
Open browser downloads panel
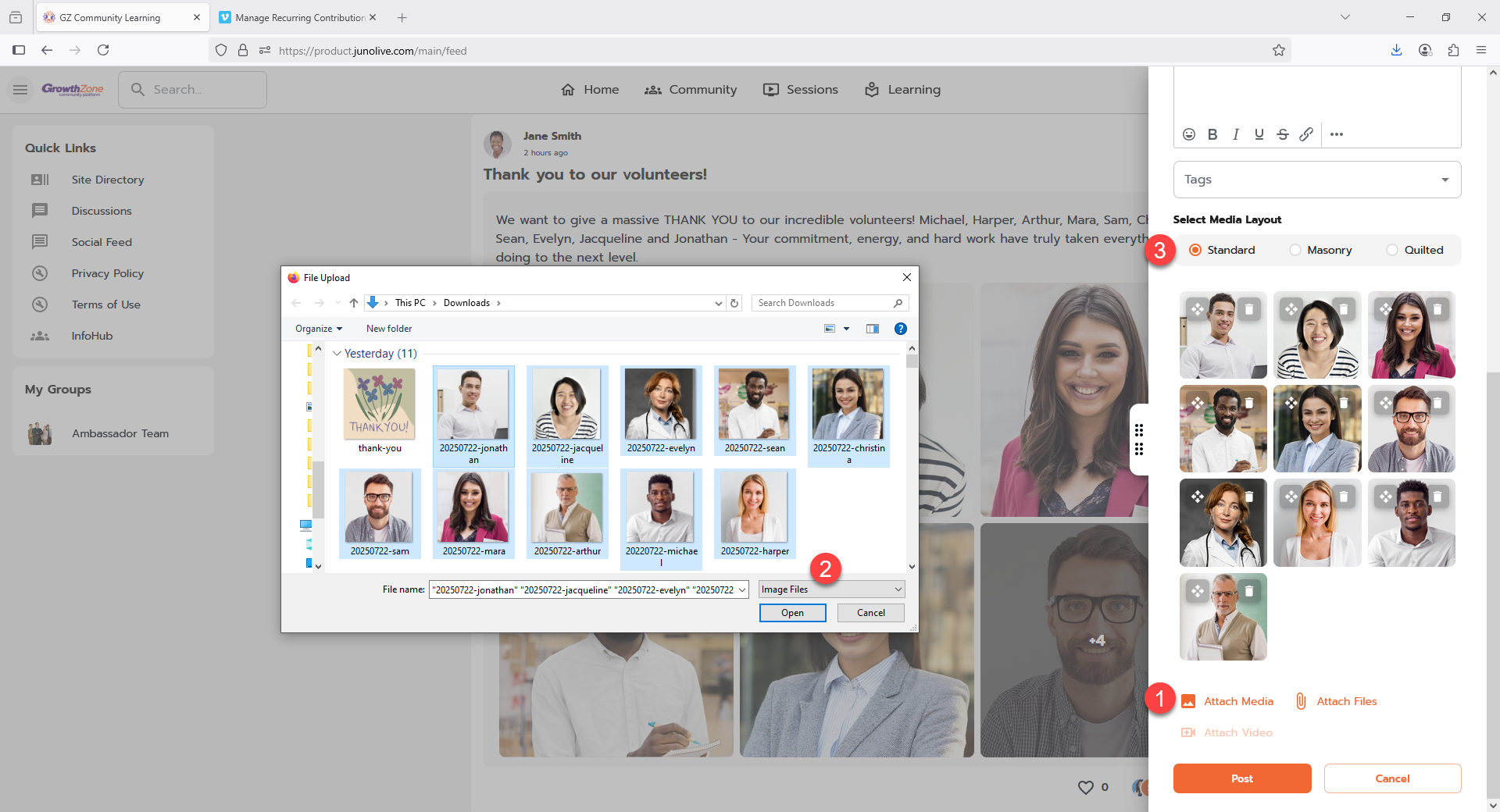coord(1396,50)
